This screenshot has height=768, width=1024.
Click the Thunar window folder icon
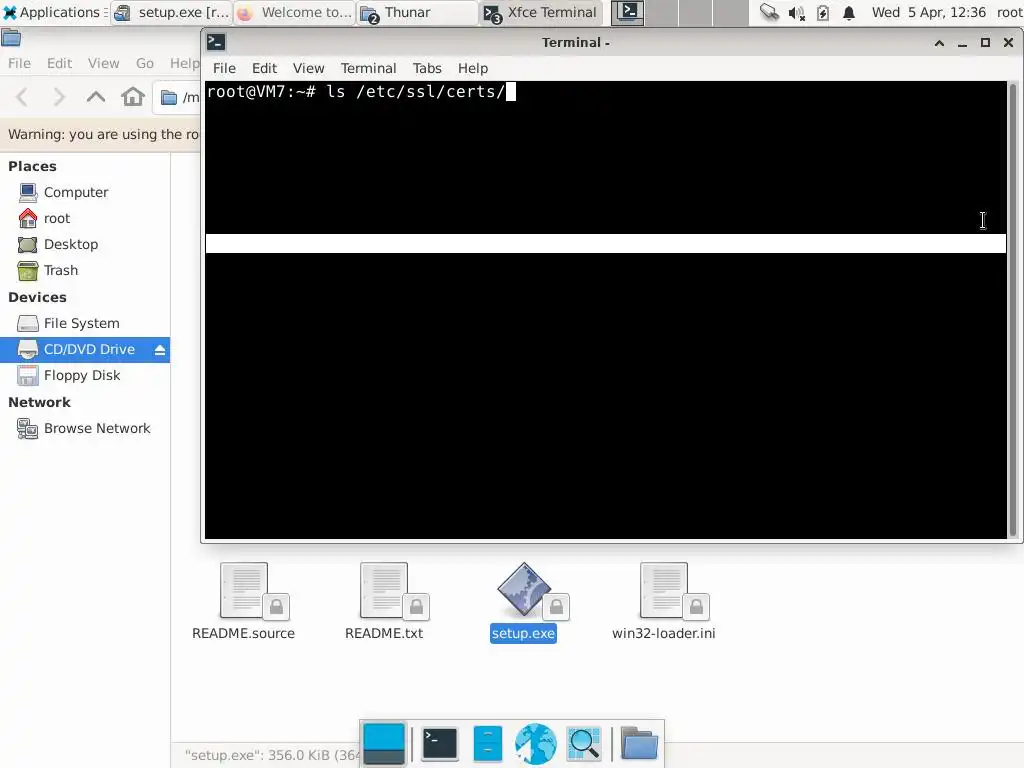(11, 39)
